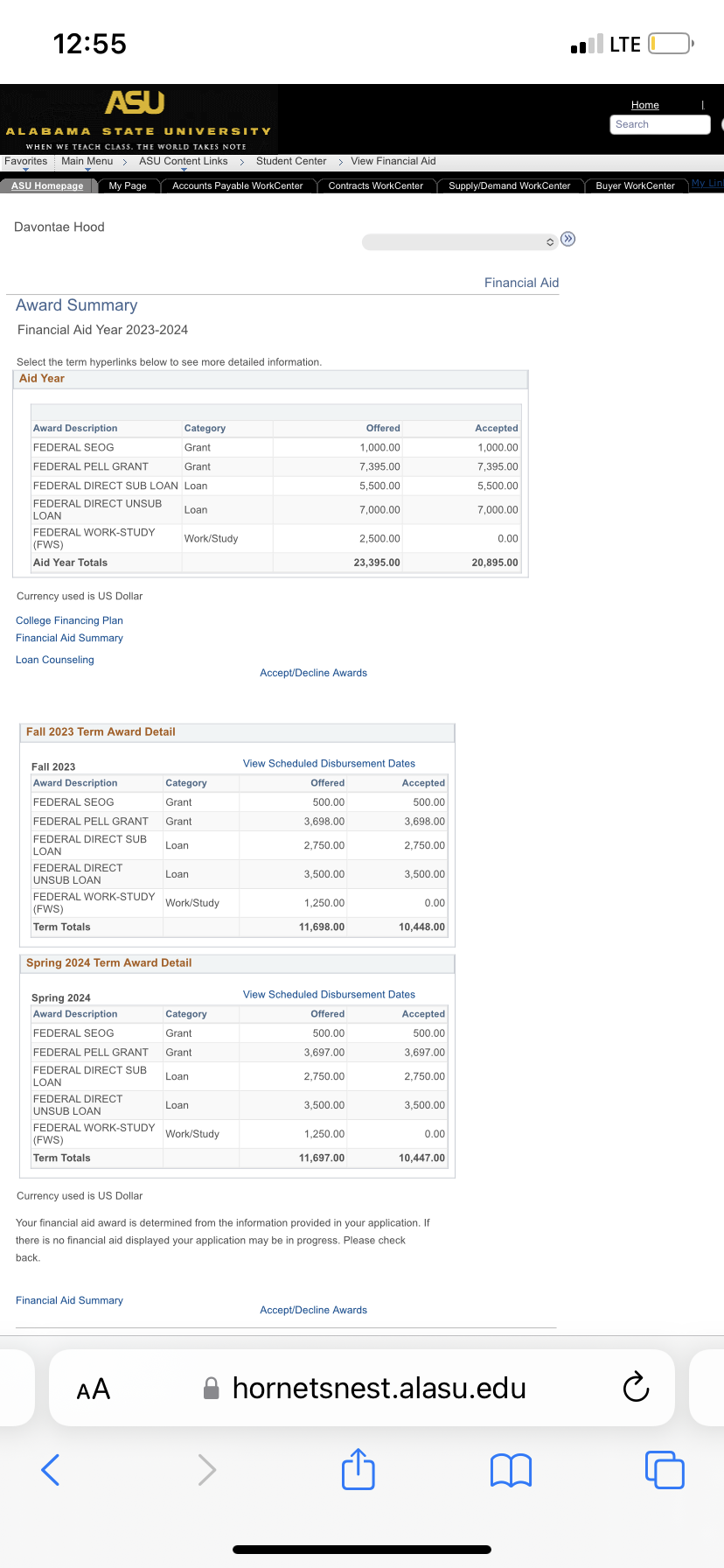Click the Aid Year section header
The width and height of the screenshot is (724, 1568).
click(271, 379)
